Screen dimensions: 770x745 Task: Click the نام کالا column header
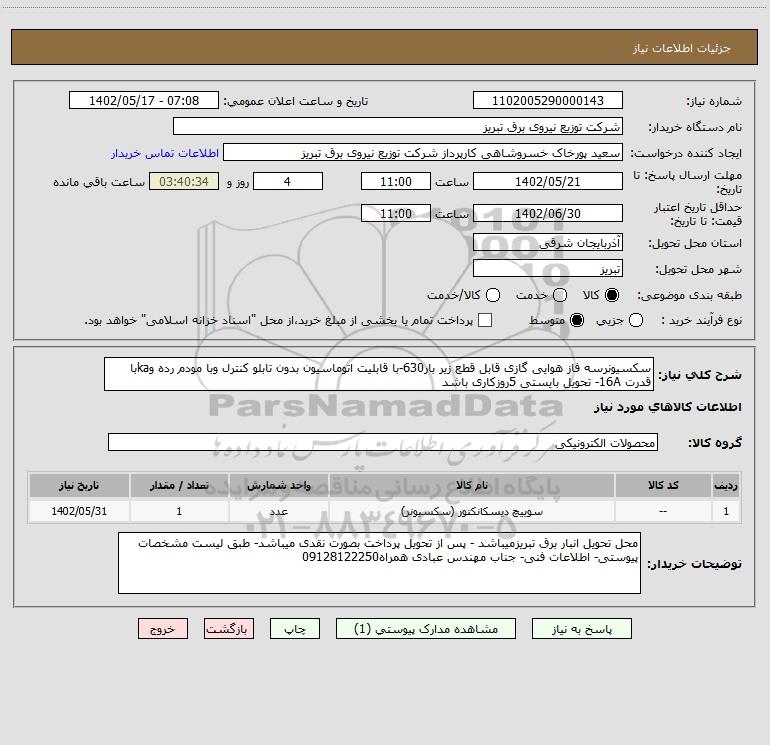tap(471, 485)
